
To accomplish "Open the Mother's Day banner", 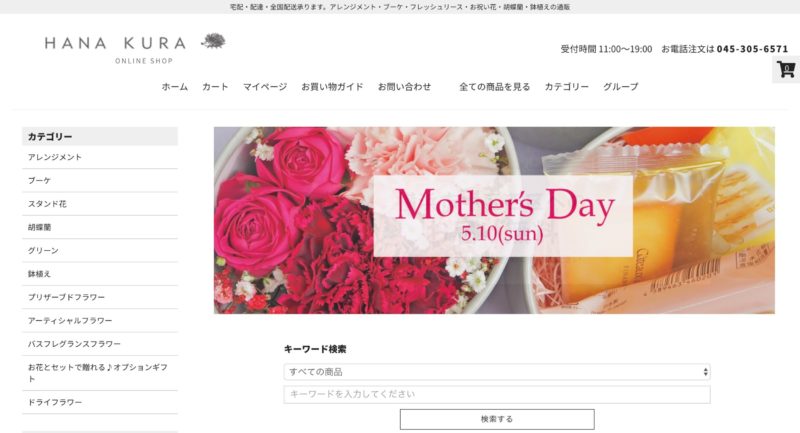I will coord(494,220).
